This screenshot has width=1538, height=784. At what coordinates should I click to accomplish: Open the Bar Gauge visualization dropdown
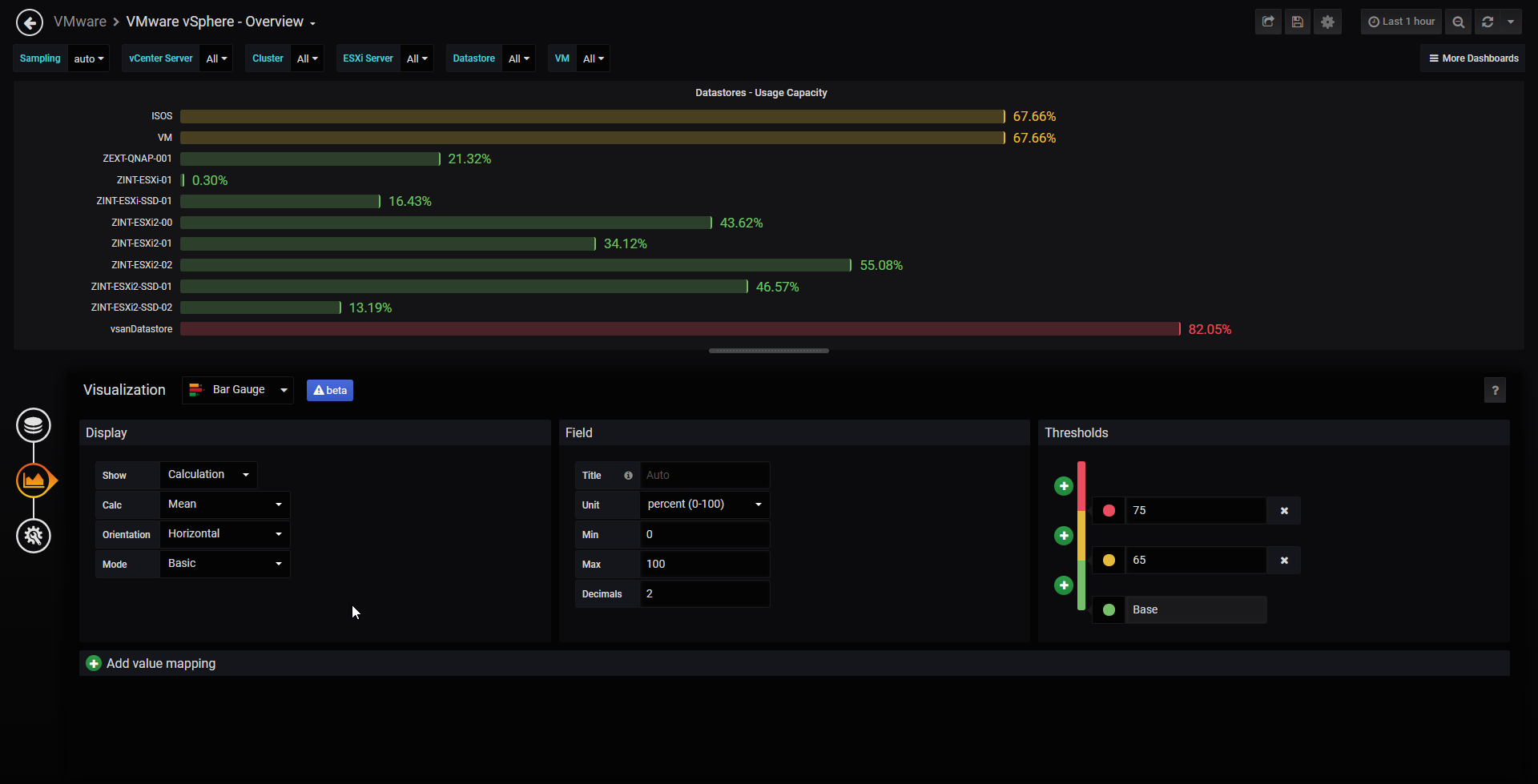click(x=238, y=390)
